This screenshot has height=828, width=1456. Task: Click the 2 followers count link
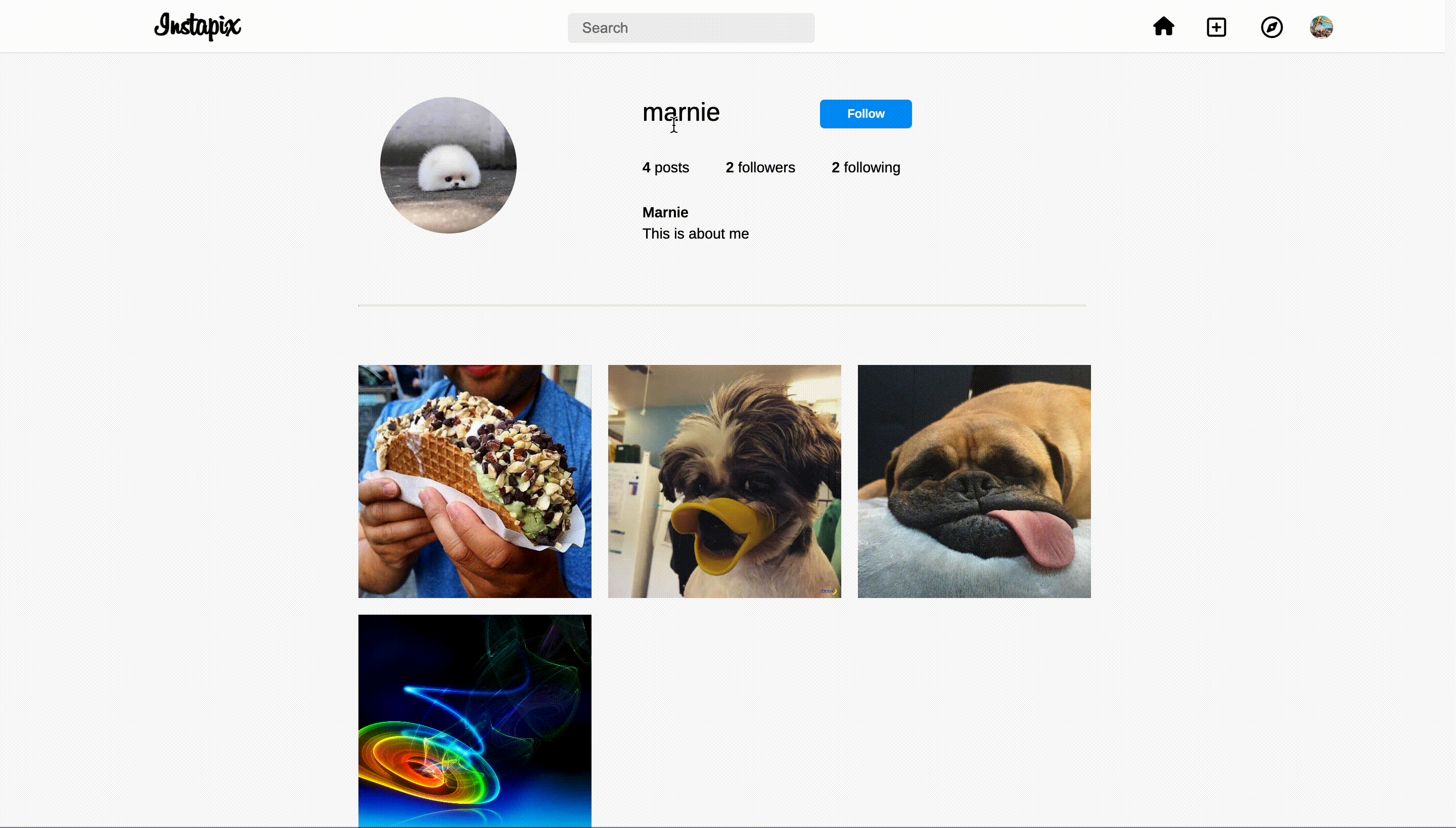[x=760, y=167]
